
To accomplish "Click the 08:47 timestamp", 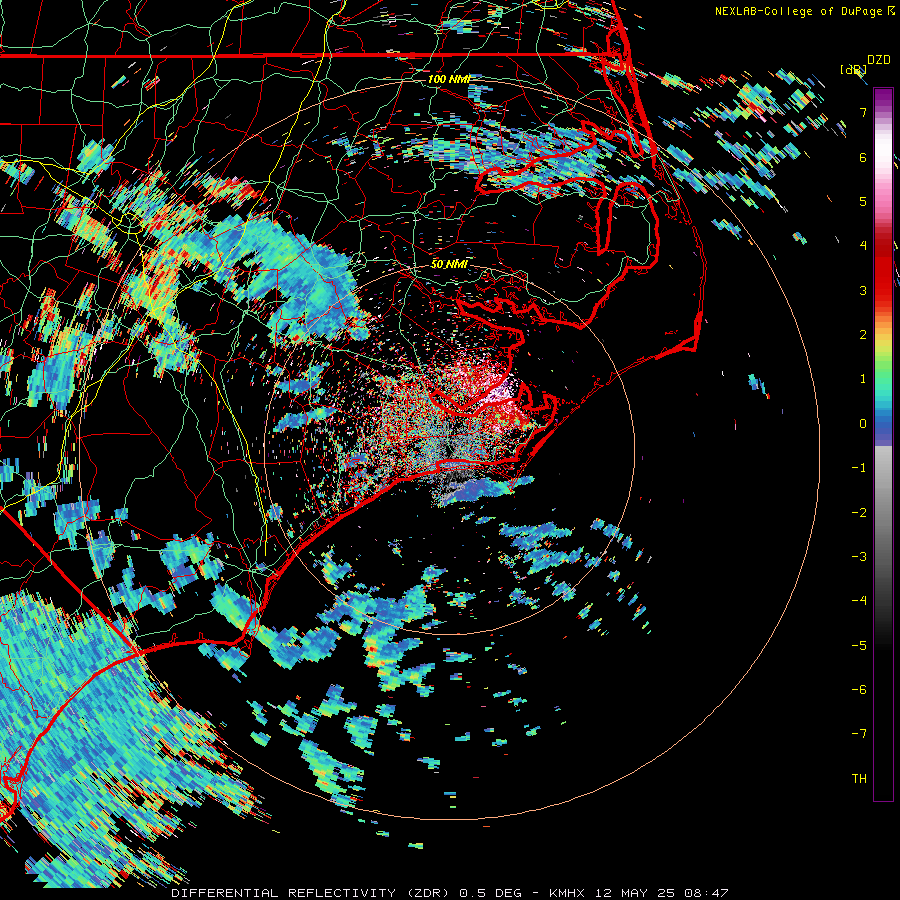I will tap(707, 893).
